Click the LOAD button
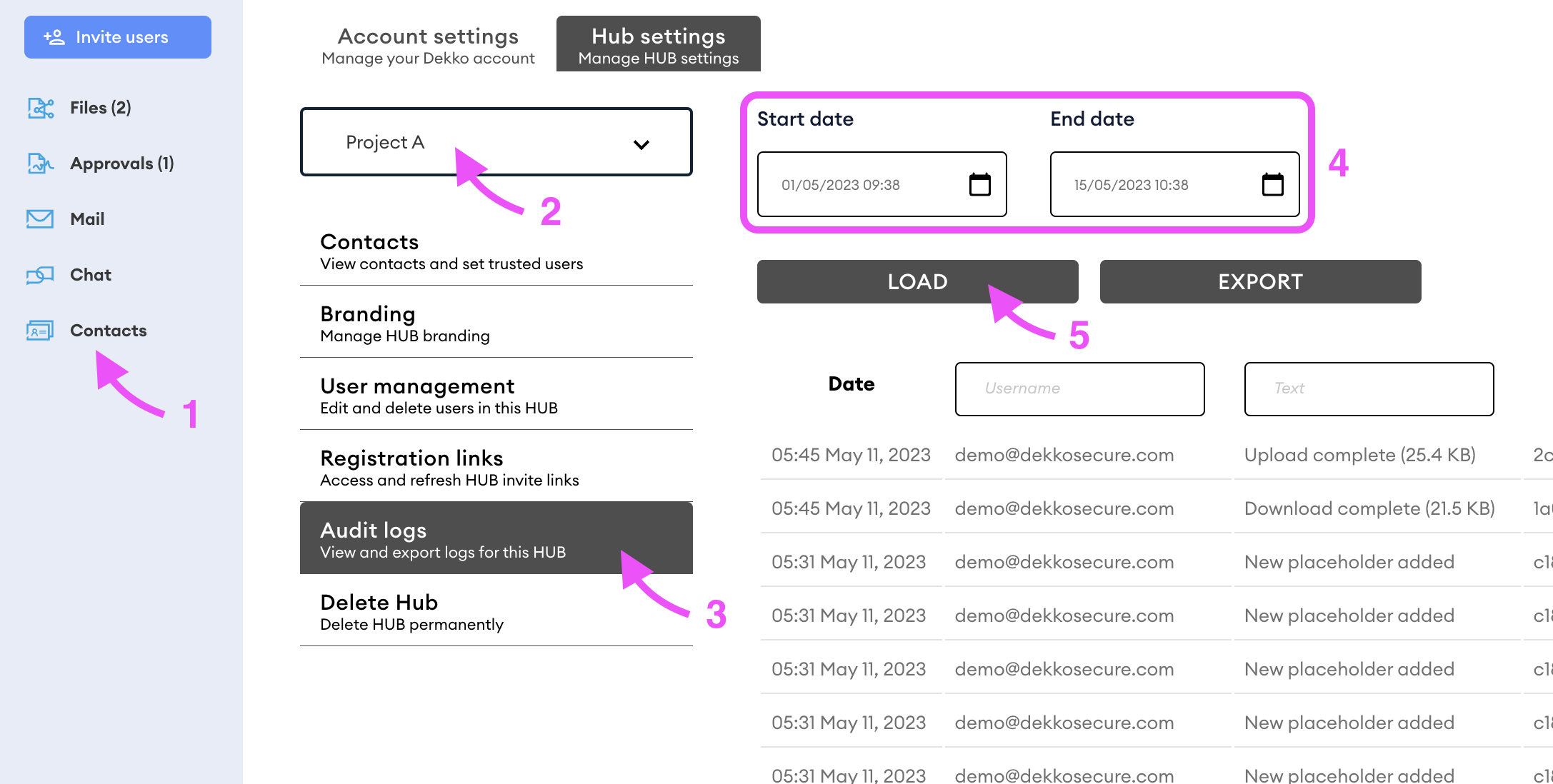 coord(918,281)
